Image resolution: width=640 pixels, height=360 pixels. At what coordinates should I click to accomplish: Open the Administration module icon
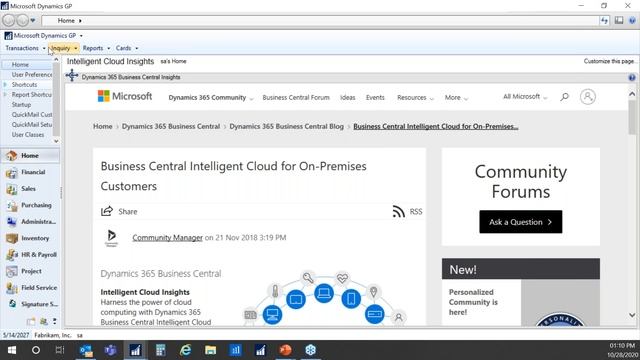coord(11,222)
